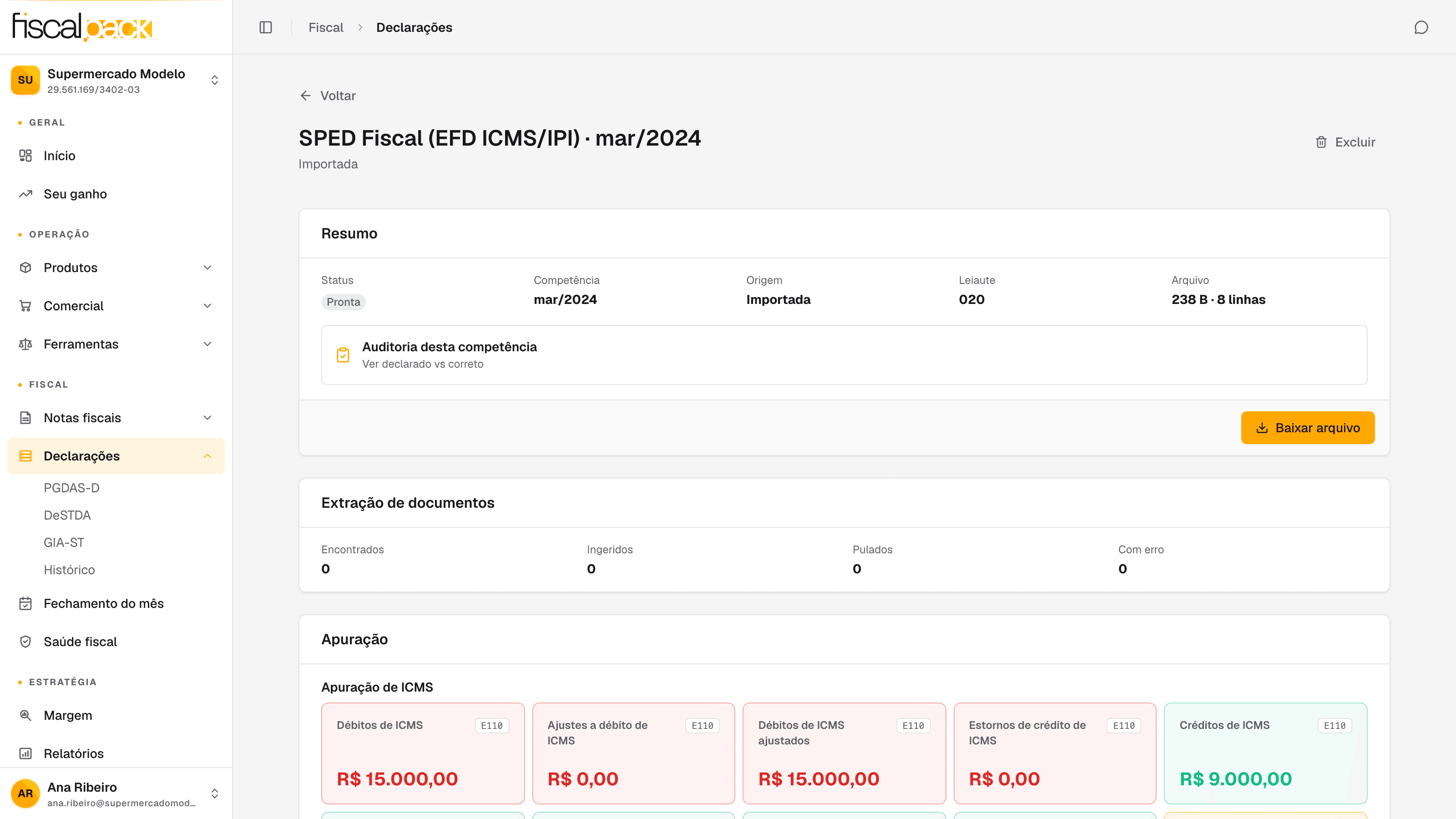Click the Pronta status badge
The width and height of the screenshot is (1456, 819).
[x=343, y=302]
